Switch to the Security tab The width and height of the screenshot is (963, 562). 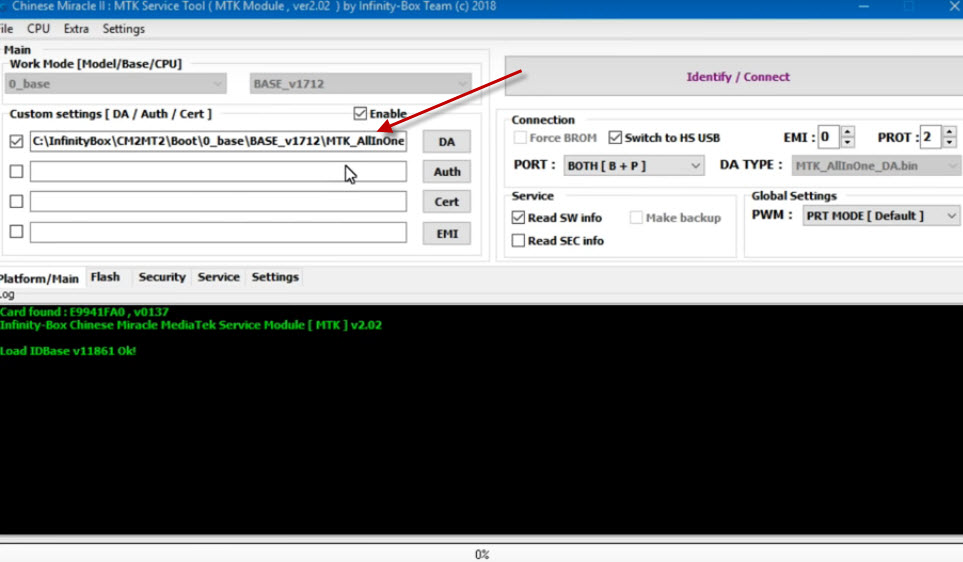click(162, 277)
